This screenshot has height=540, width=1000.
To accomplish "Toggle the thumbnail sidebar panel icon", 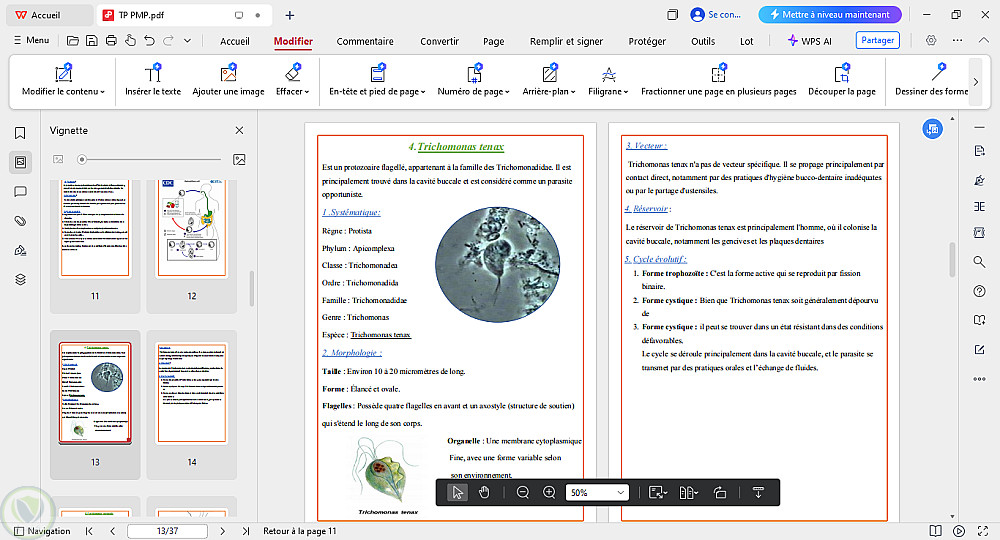I will [20, 161].
